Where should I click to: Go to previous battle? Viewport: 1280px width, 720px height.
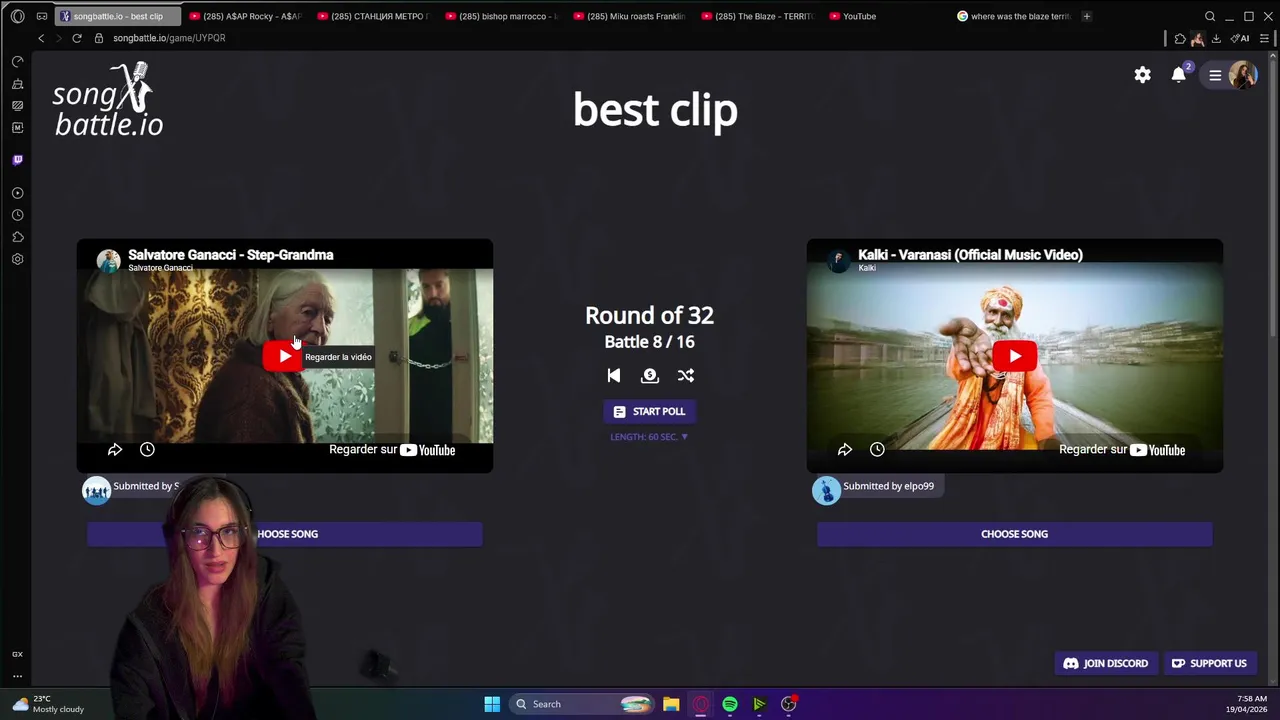[614, 375]
